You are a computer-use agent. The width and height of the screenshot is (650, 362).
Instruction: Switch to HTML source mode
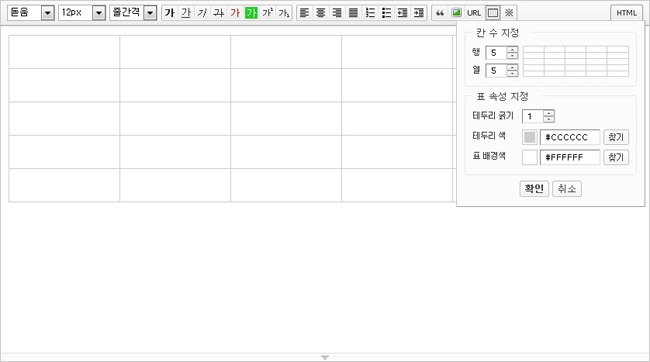click(626, 13)
